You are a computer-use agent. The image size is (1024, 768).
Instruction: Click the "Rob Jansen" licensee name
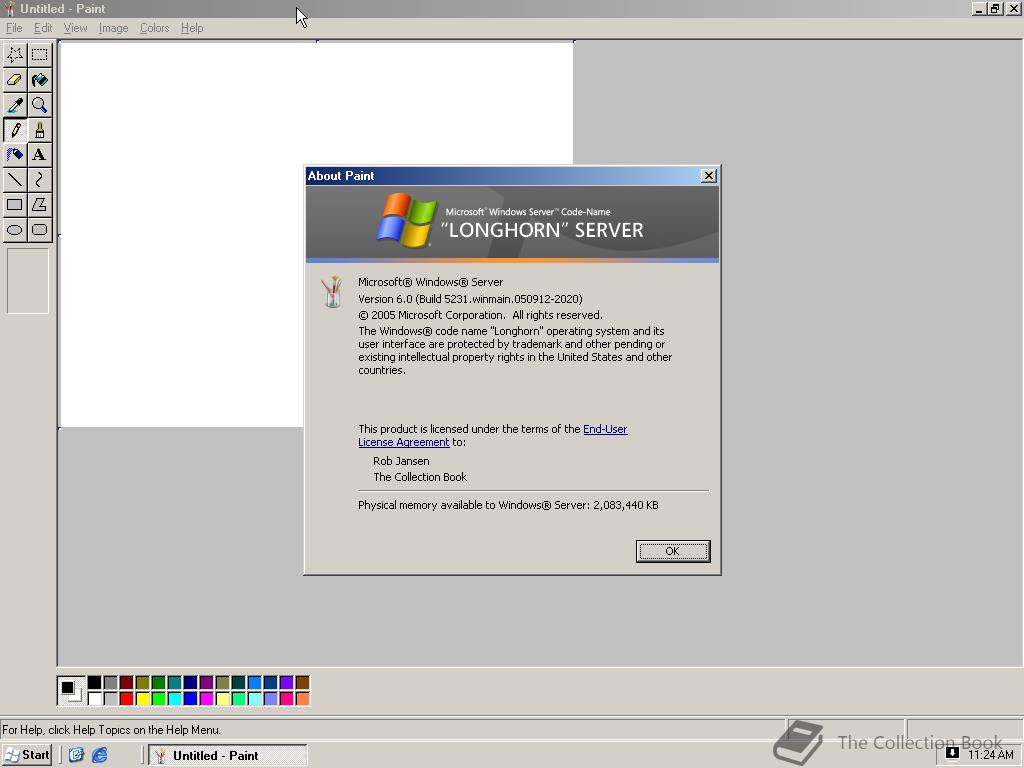(x=401, y=461)
